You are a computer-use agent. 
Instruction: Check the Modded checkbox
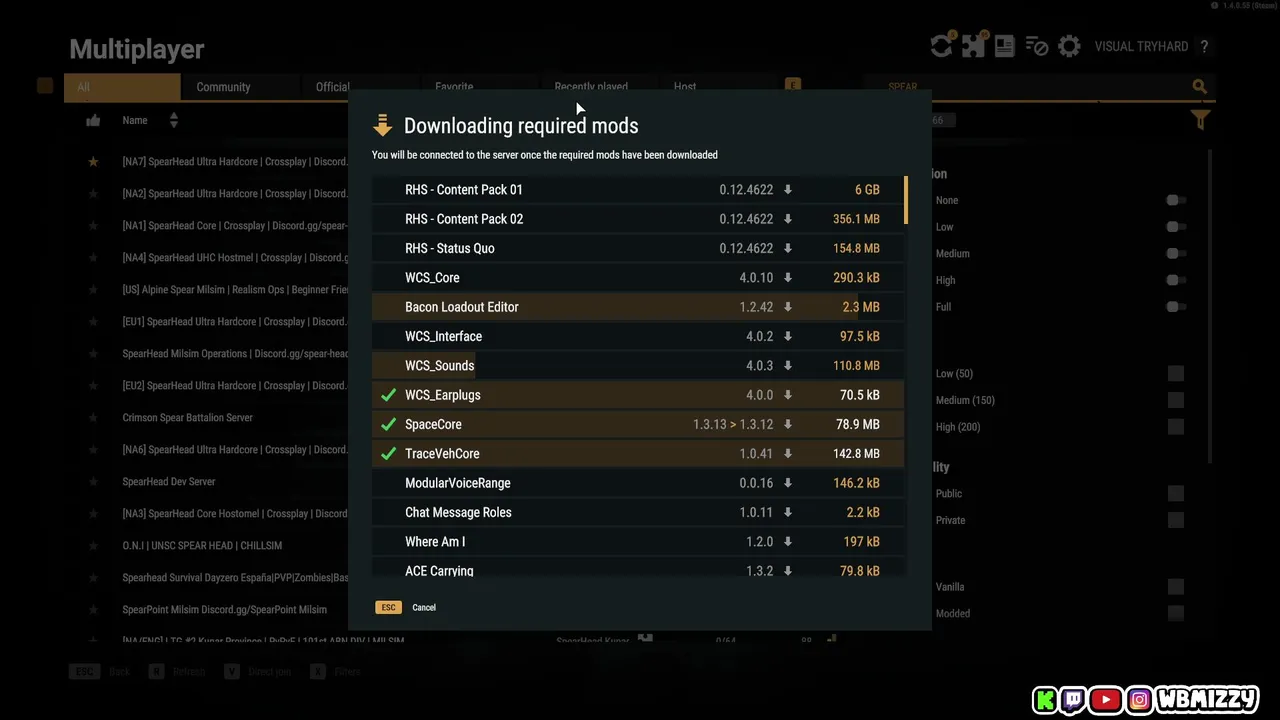(x=1176, y=614)
